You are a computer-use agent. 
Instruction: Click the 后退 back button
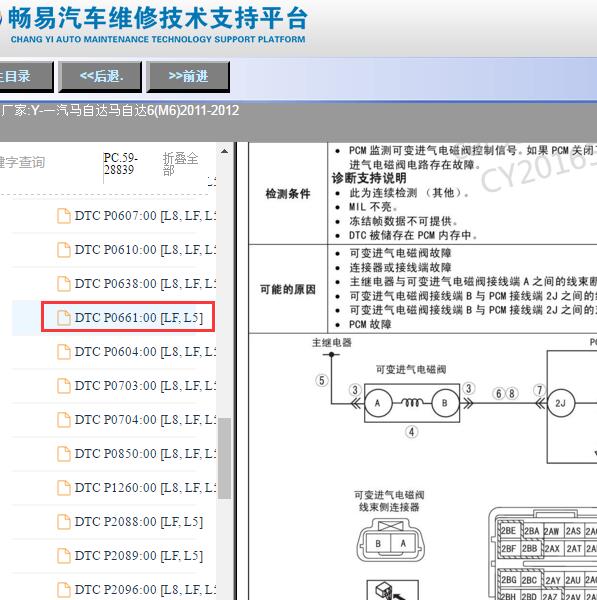100,77
